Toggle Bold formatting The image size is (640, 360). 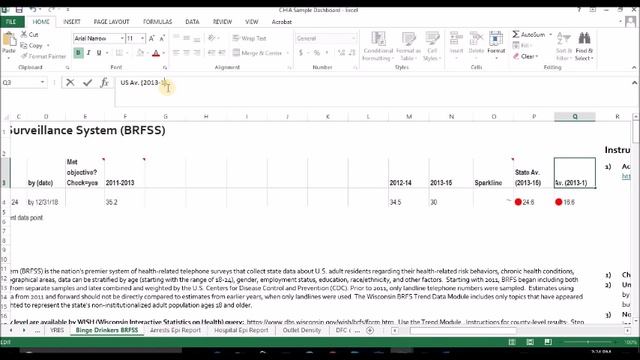pyautogui.click(x=78, y=53)
